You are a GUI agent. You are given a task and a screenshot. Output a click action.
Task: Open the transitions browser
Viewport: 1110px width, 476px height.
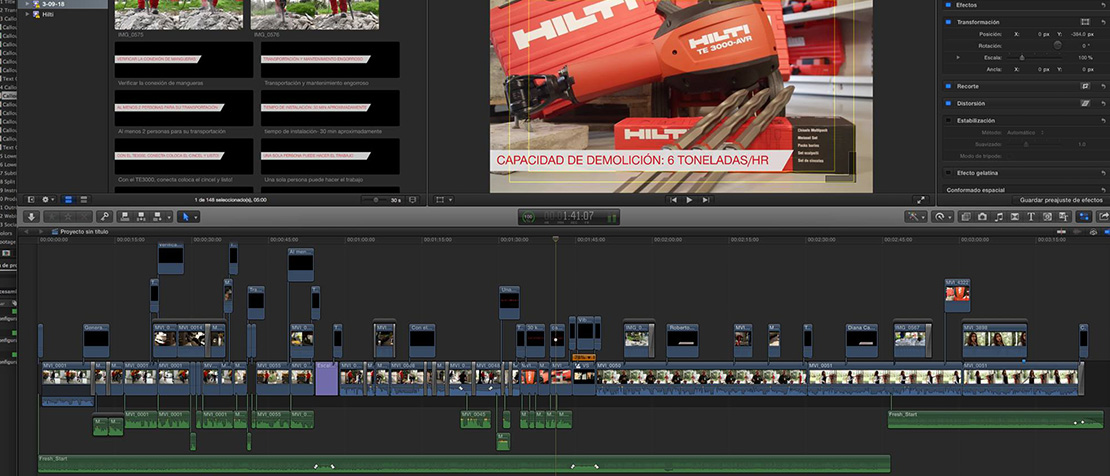pos(1014,217)
